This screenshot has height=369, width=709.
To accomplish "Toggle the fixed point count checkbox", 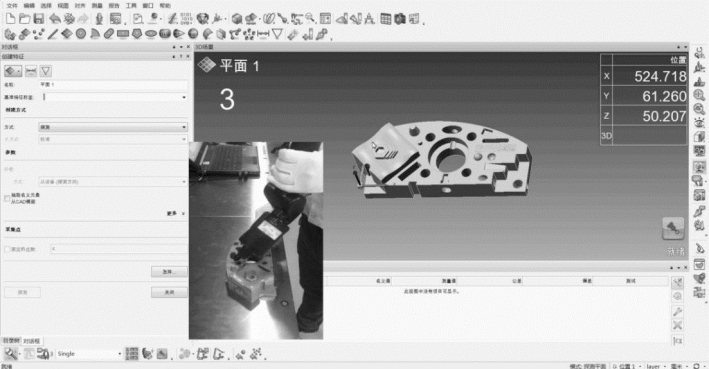I will tap(7, 249).
